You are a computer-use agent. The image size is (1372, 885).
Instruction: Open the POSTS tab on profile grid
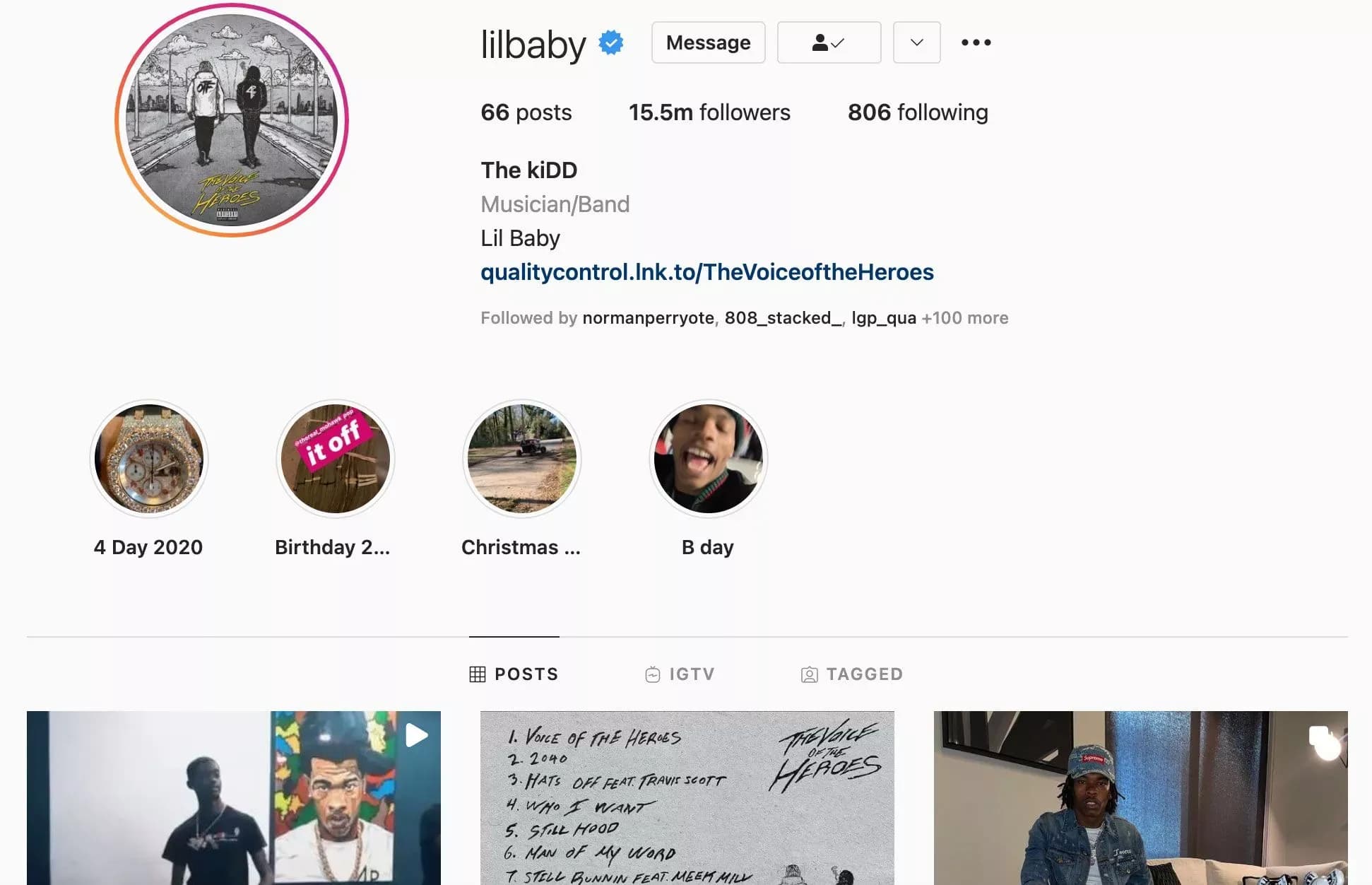(x=514, y=674)
